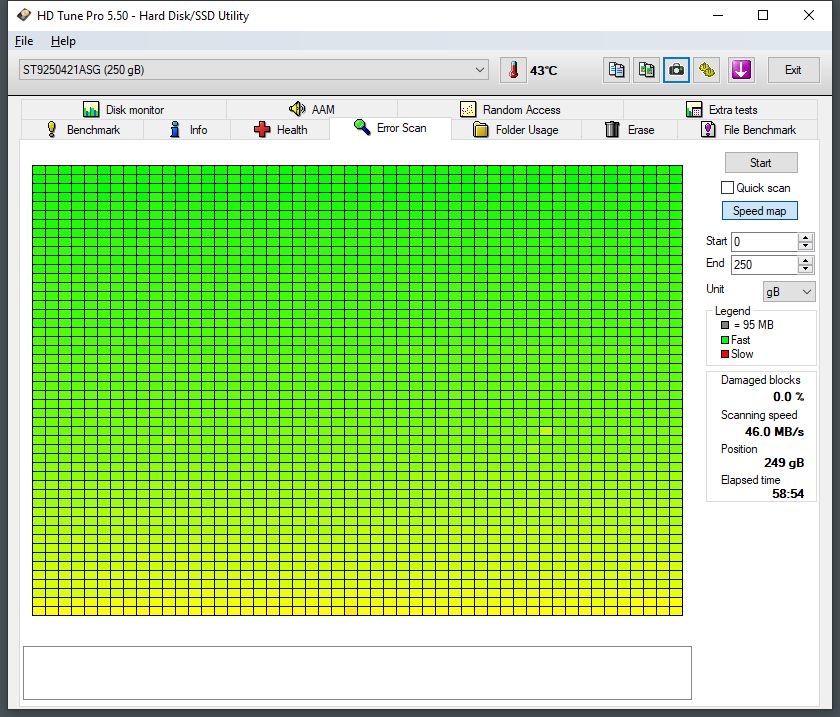Click the Health red cross icon
The height and width of the screenshot is (717, 840).
262,129
